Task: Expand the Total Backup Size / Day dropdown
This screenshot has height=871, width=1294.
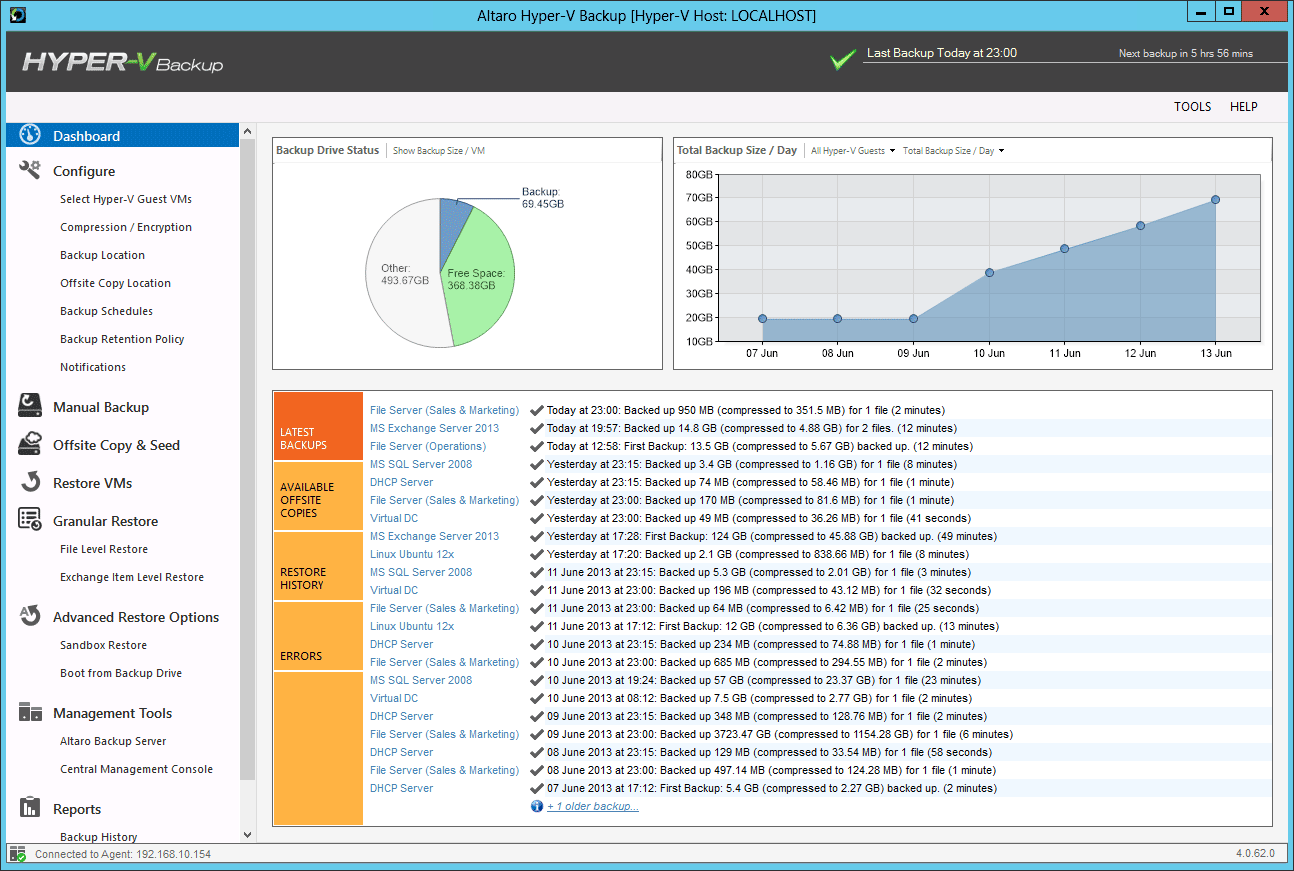Action: 953,151
